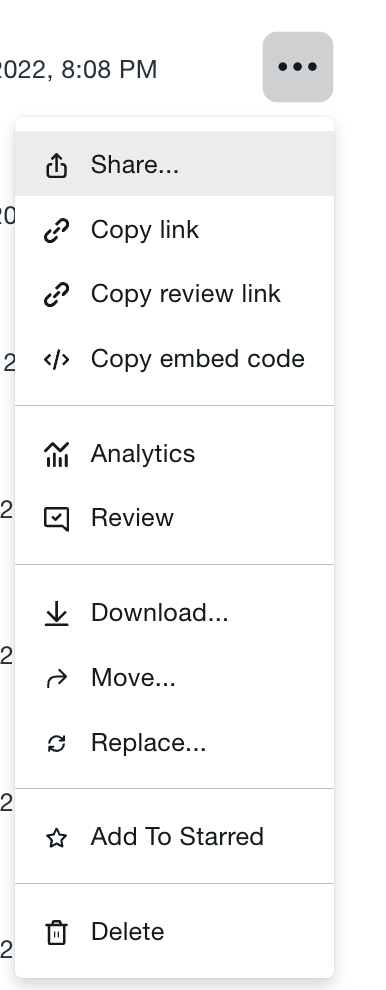
Task: Click the three-dot more options button
Action: click(x=298, y=66)
